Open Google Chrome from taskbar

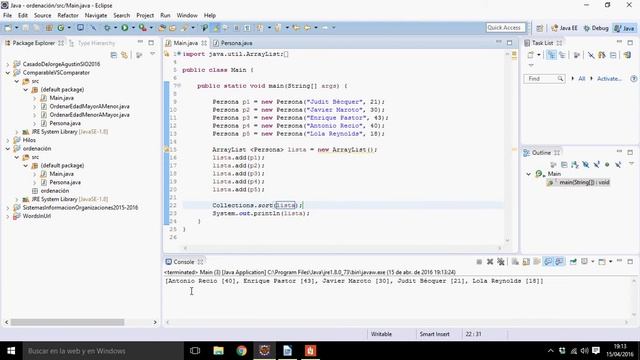pos(241,351)
